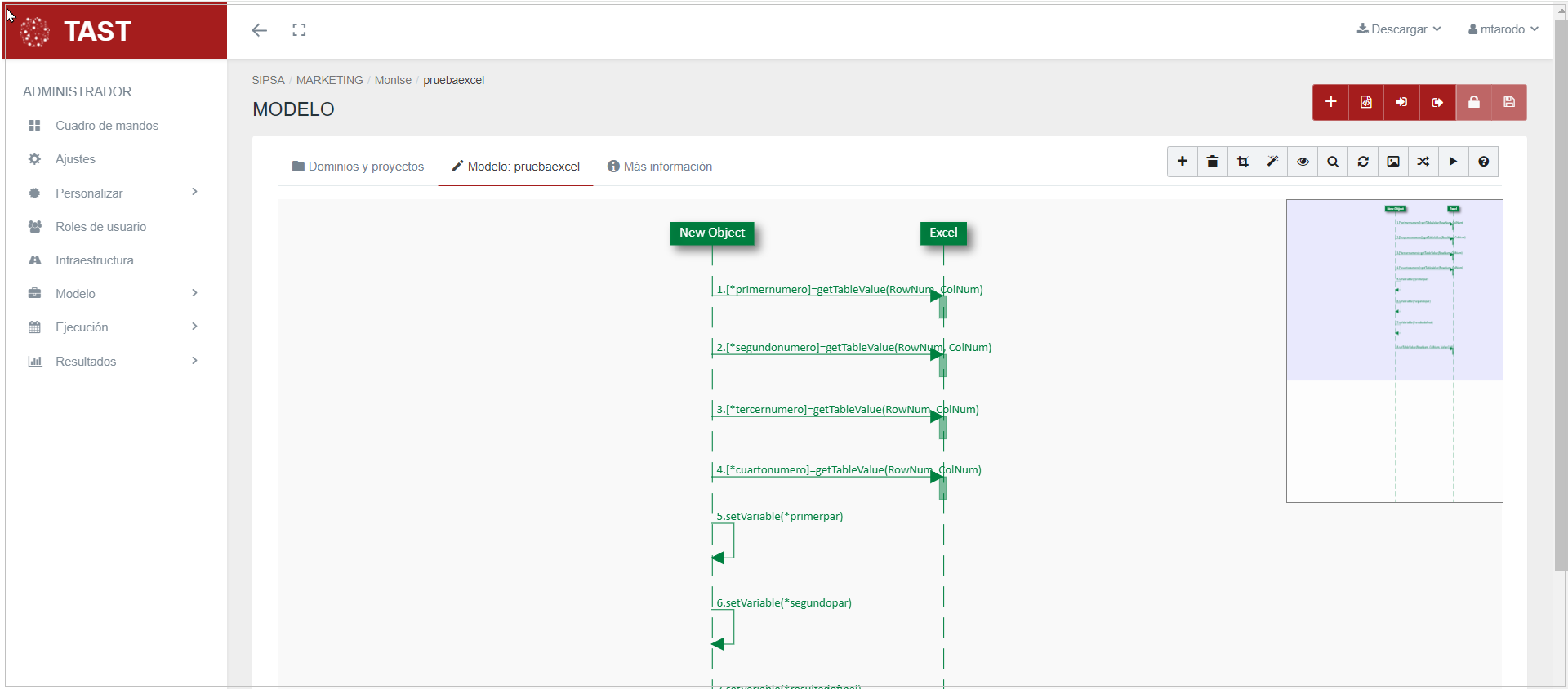Click the MARKETING breadcrumb link
1568x689 pixels.
[329, 80]
